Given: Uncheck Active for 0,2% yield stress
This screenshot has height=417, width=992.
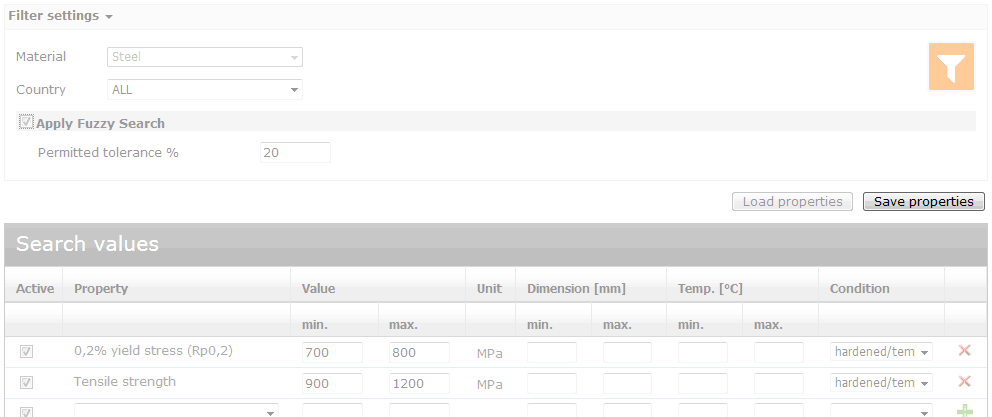Looking at the screenshot, I should coord(27,352).
